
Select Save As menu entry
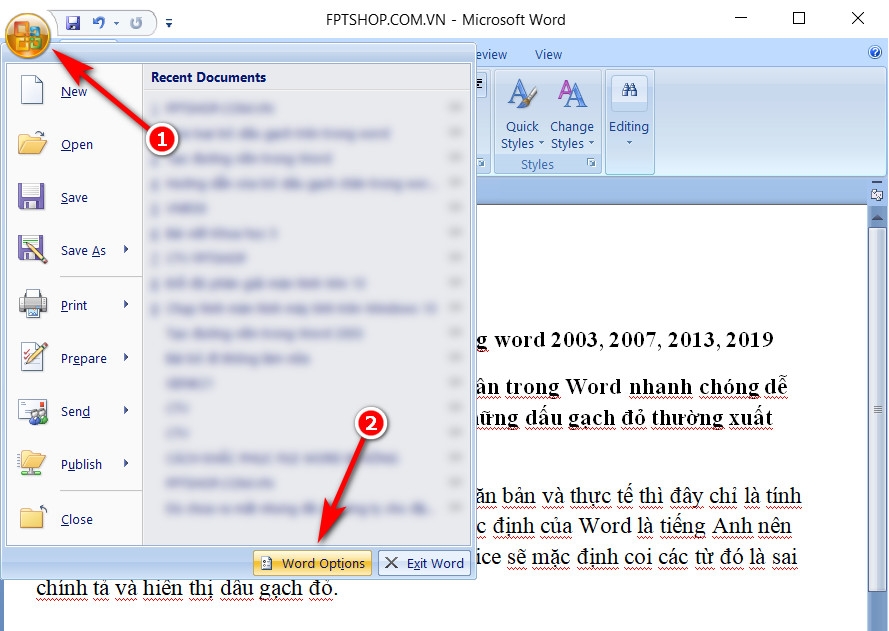tap(83, 251)
